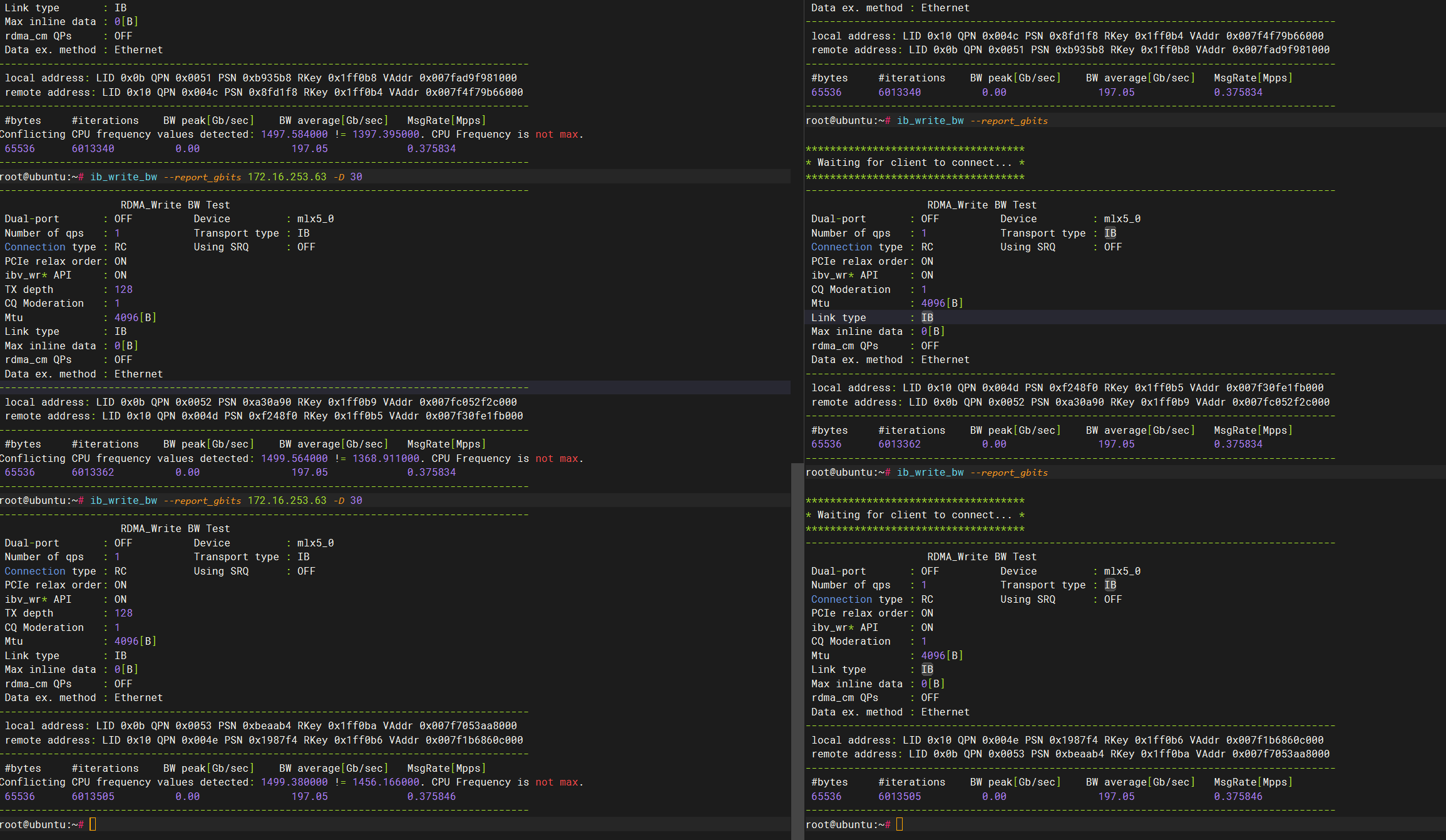The height and width of the screenshot is (840, 1446).
Task: Click QPN 0x004d in right pane
Action: point(1000,388)
